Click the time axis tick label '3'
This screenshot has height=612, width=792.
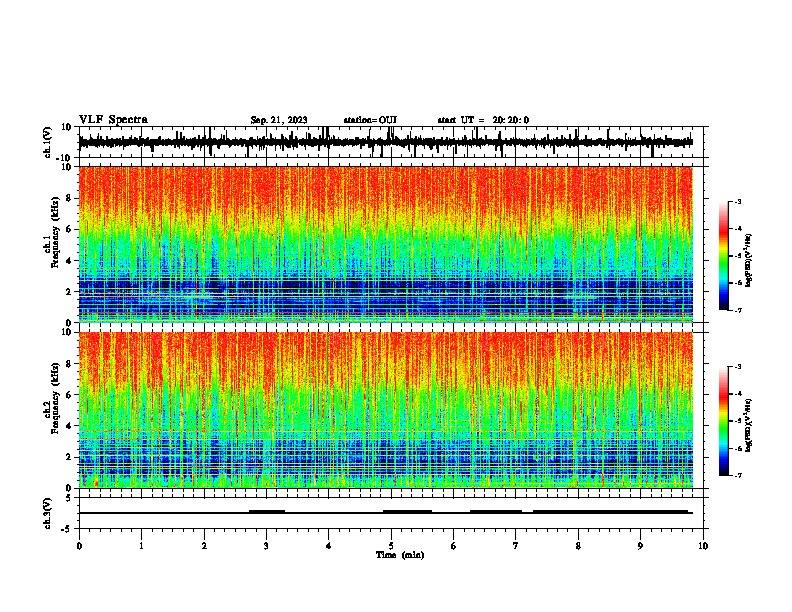click(x=266, y=546)
